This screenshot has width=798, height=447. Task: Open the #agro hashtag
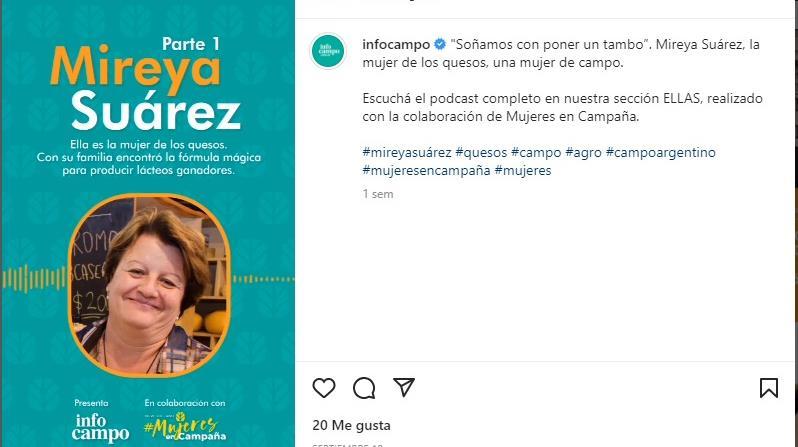tap(583, 152)
